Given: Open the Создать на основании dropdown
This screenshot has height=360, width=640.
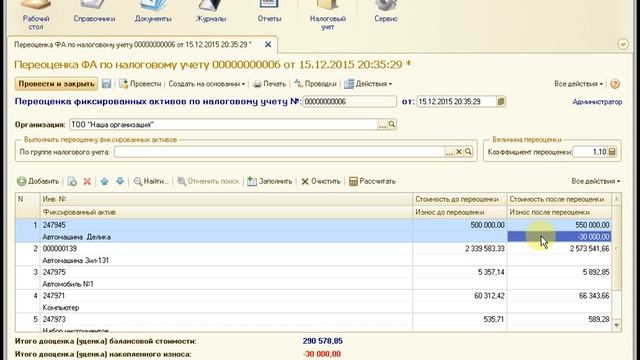Looking at the screenshot, I should point(207,84).
